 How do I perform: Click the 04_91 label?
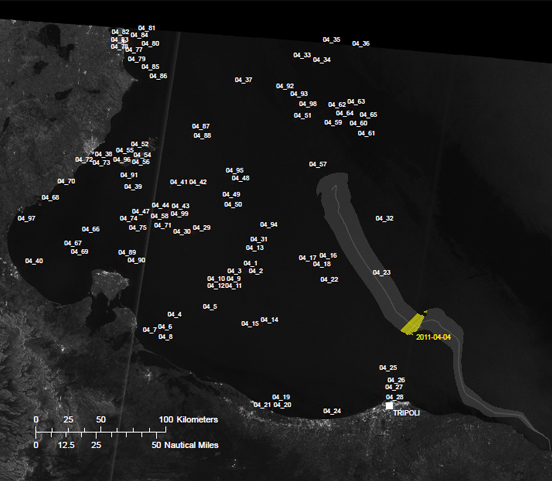pos(129,175)
